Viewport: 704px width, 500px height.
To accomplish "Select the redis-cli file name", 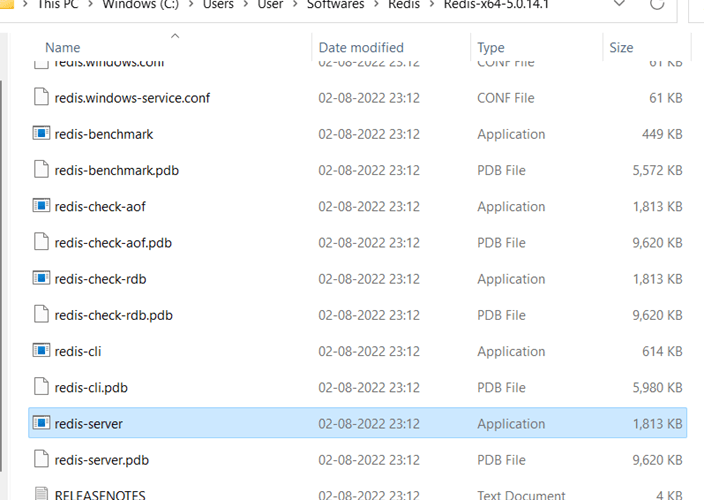I will [78, 351].
